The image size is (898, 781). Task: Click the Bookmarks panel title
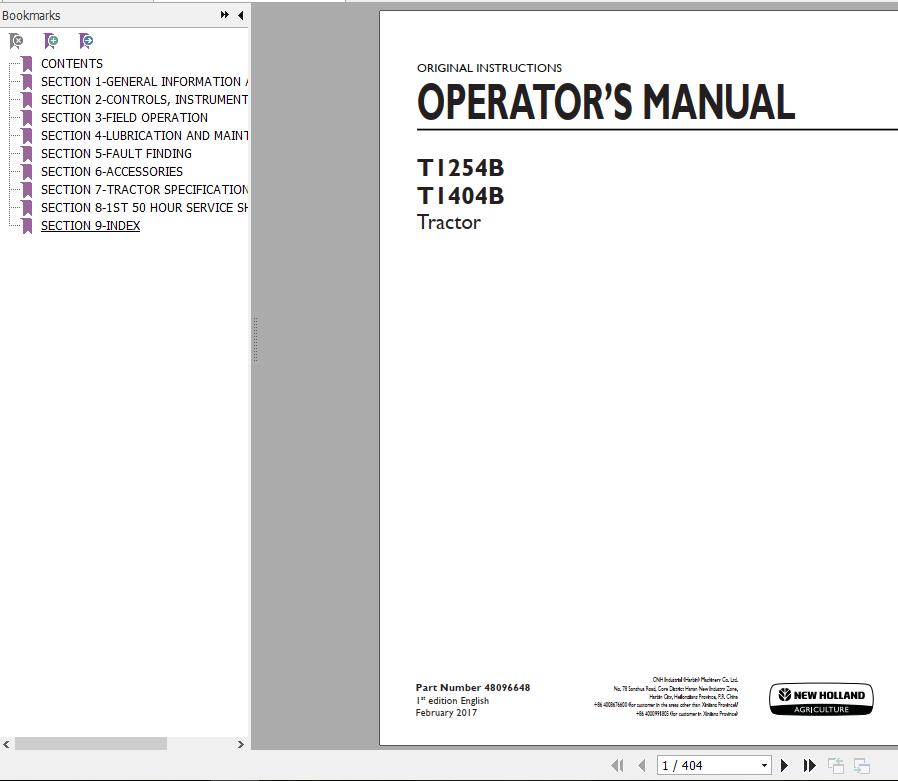pos(31,15)
